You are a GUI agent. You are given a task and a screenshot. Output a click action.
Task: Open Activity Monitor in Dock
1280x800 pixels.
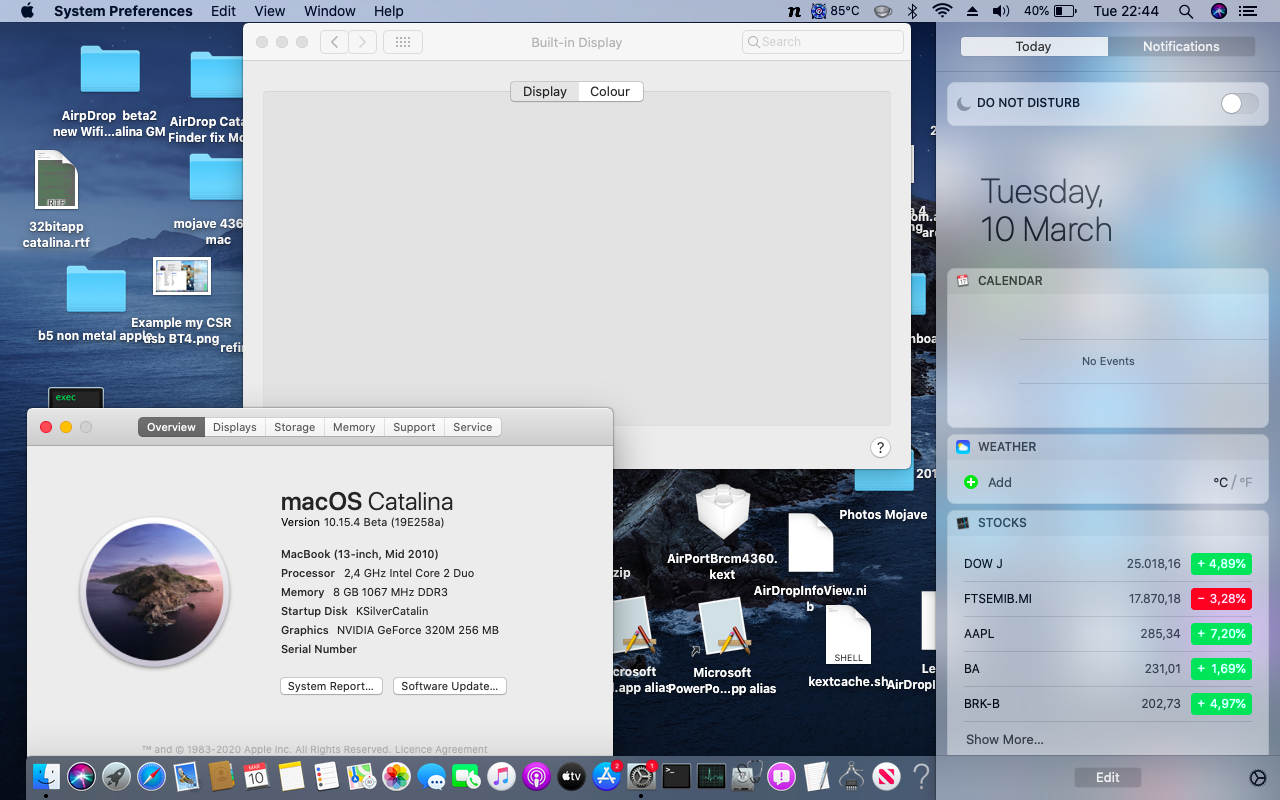[711, 776]
